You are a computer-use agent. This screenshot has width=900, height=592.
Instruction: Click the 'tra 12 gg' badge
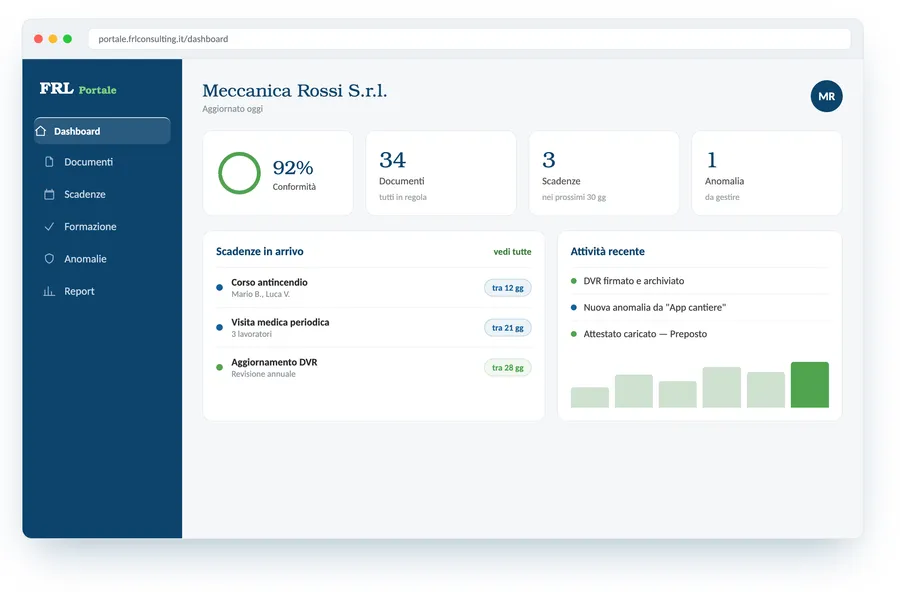[507, 288]
